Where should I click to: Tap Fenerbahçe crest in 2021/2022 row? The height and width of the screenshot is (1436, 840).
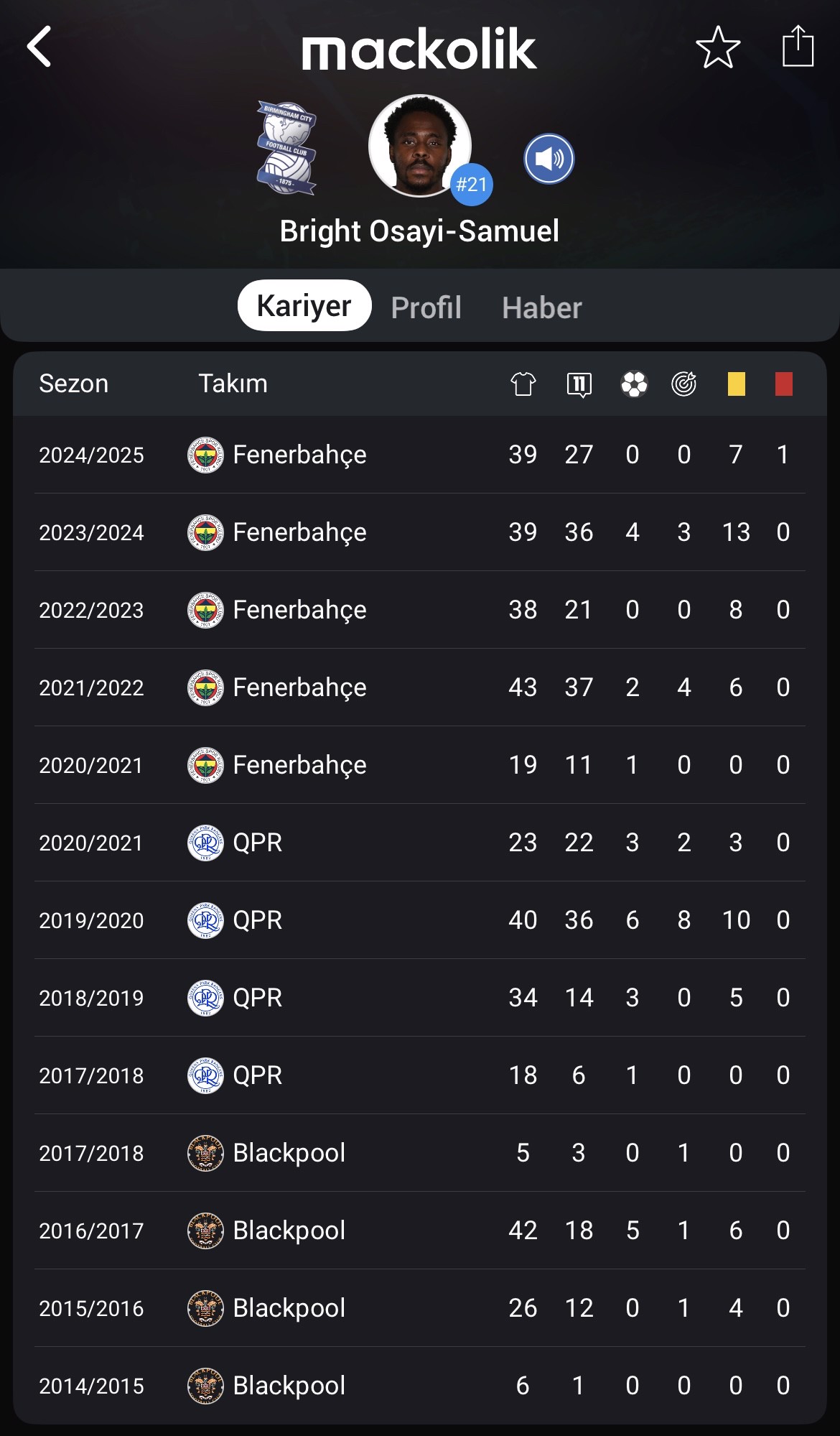(205, 687)
